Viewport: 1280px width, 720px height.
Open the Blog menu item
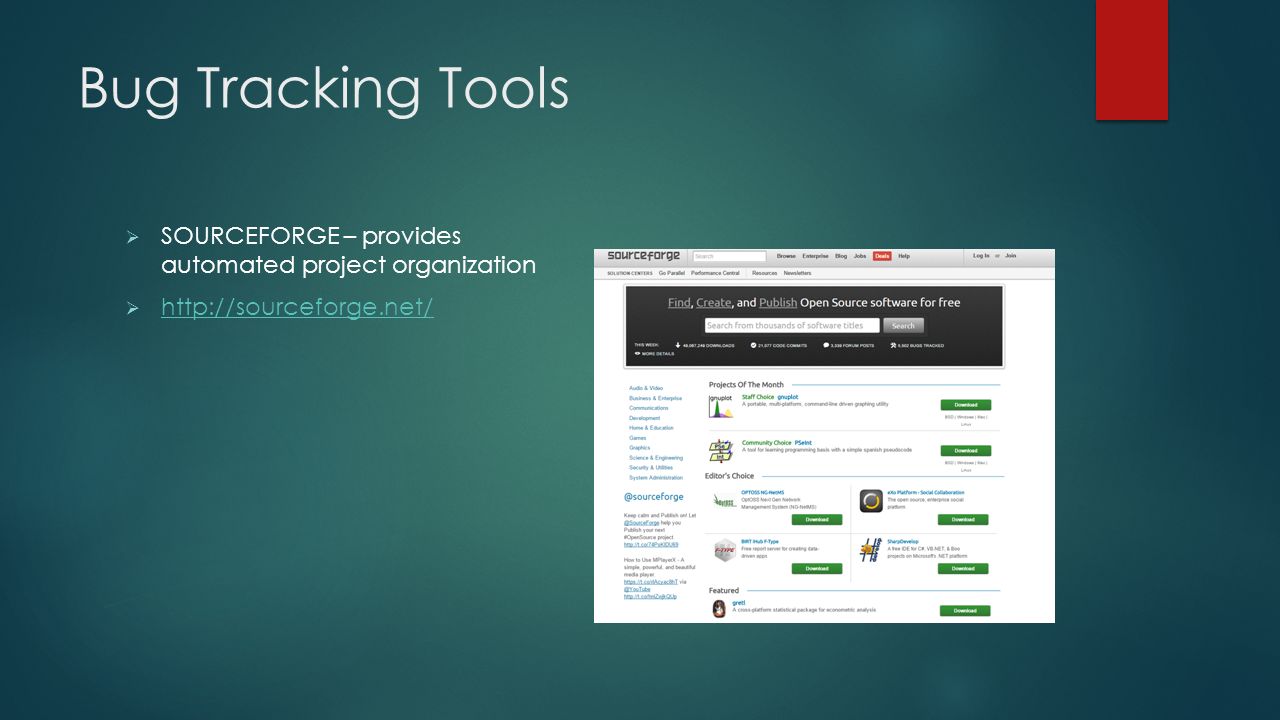(x=841, y=256)
